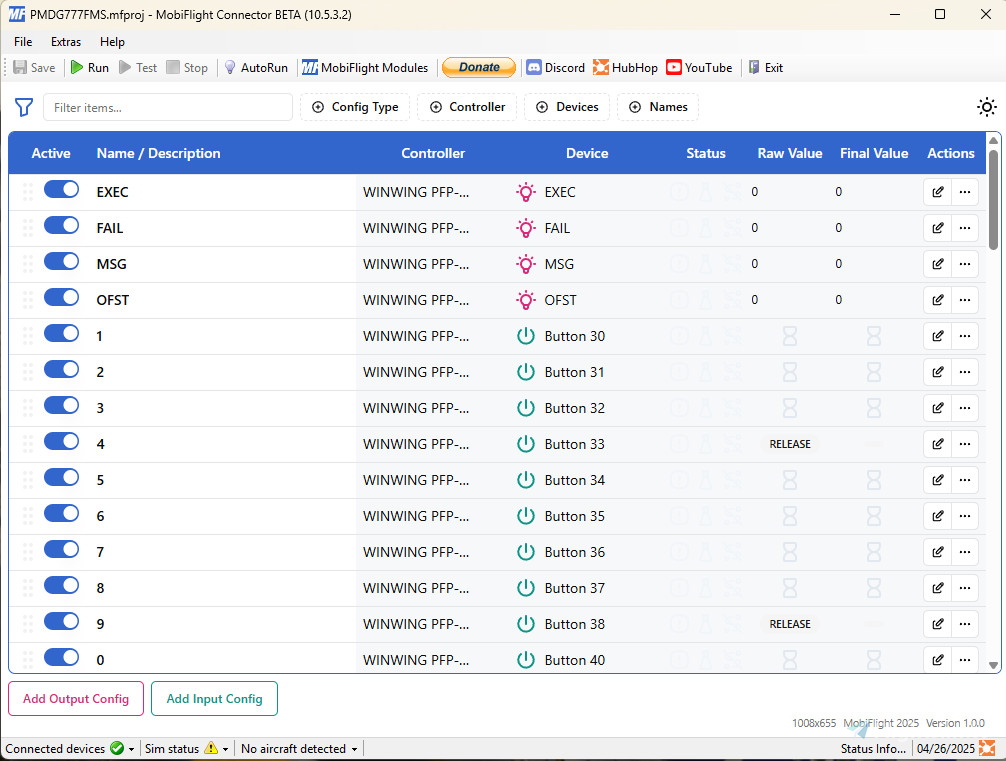Expand the Config Type filter

(355, 107)
